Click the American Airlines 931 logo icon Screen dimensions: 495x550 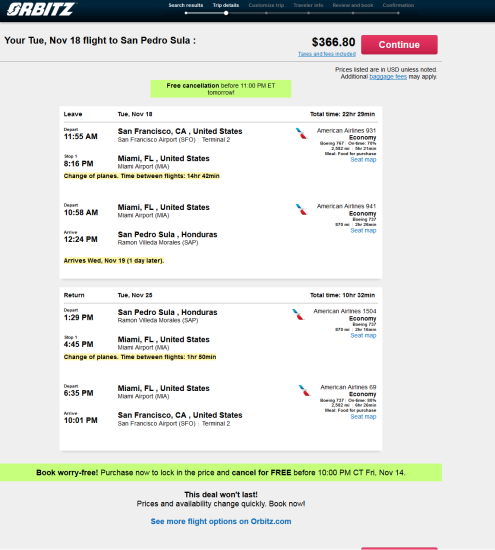[x=301, y=133]
